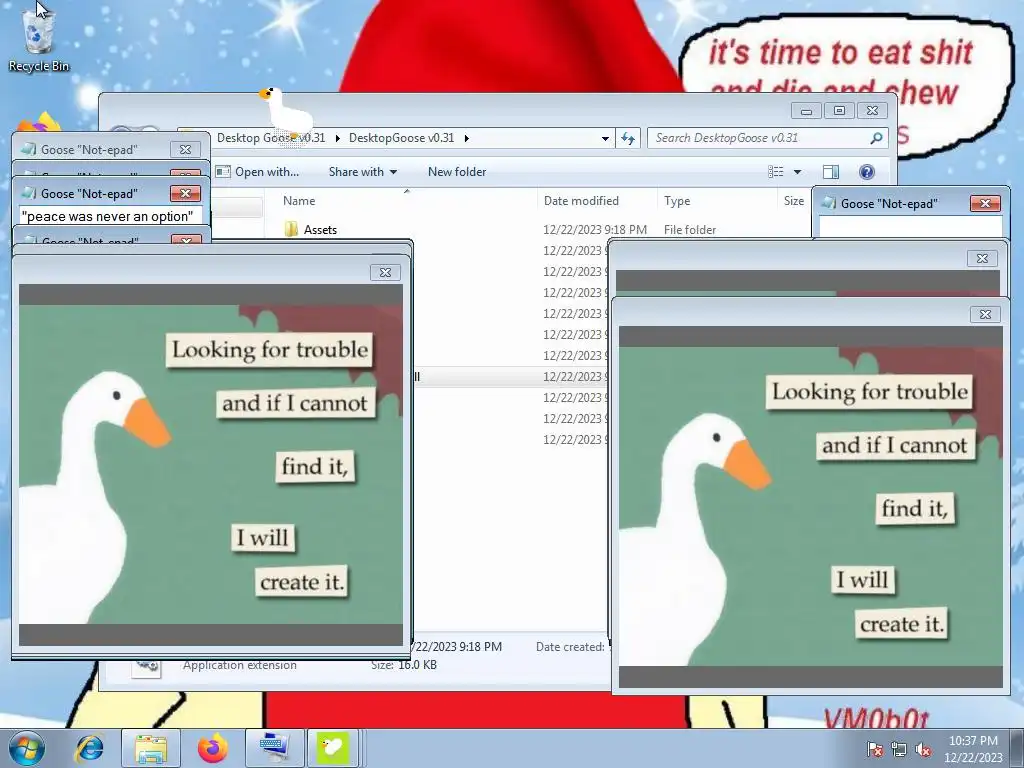Close the topmost left Goose "Not-epad" window
This screenshot has width=1024, height=768.
[x=185, y=150]
